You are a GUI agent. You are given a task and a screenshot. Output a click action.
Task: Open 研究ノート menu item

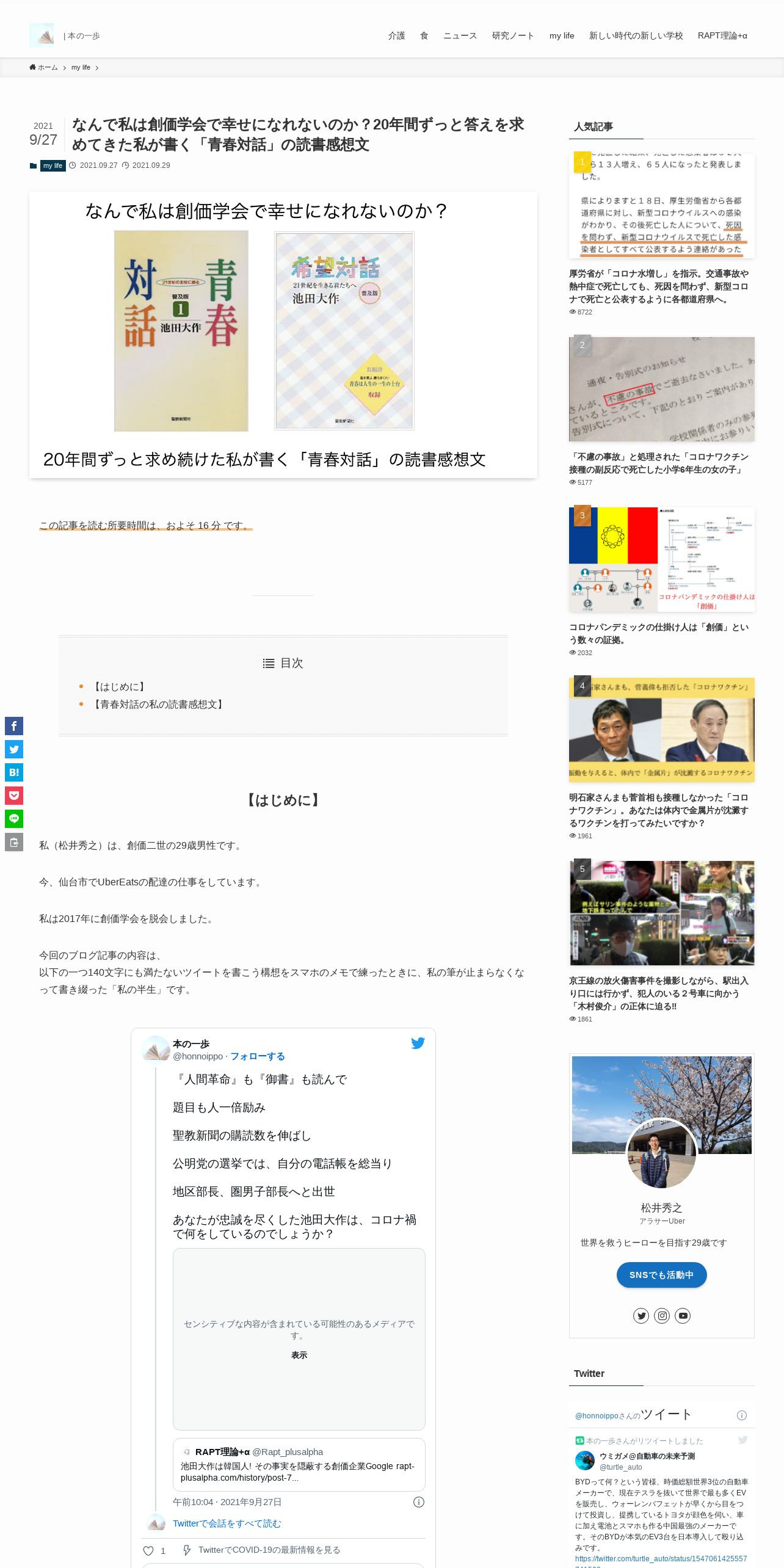coord(514,35)
